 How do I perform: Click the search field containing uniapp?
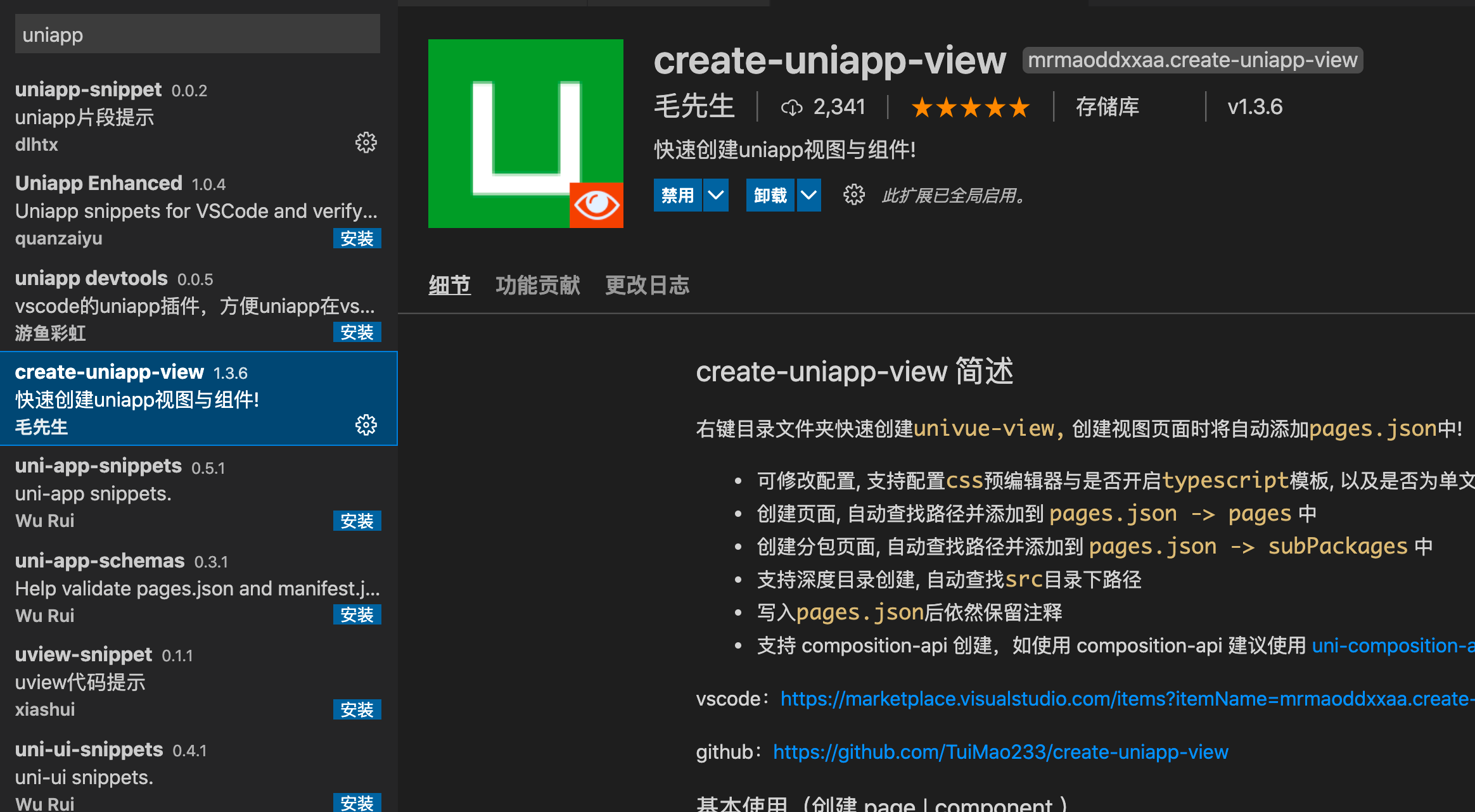[196, 34]
